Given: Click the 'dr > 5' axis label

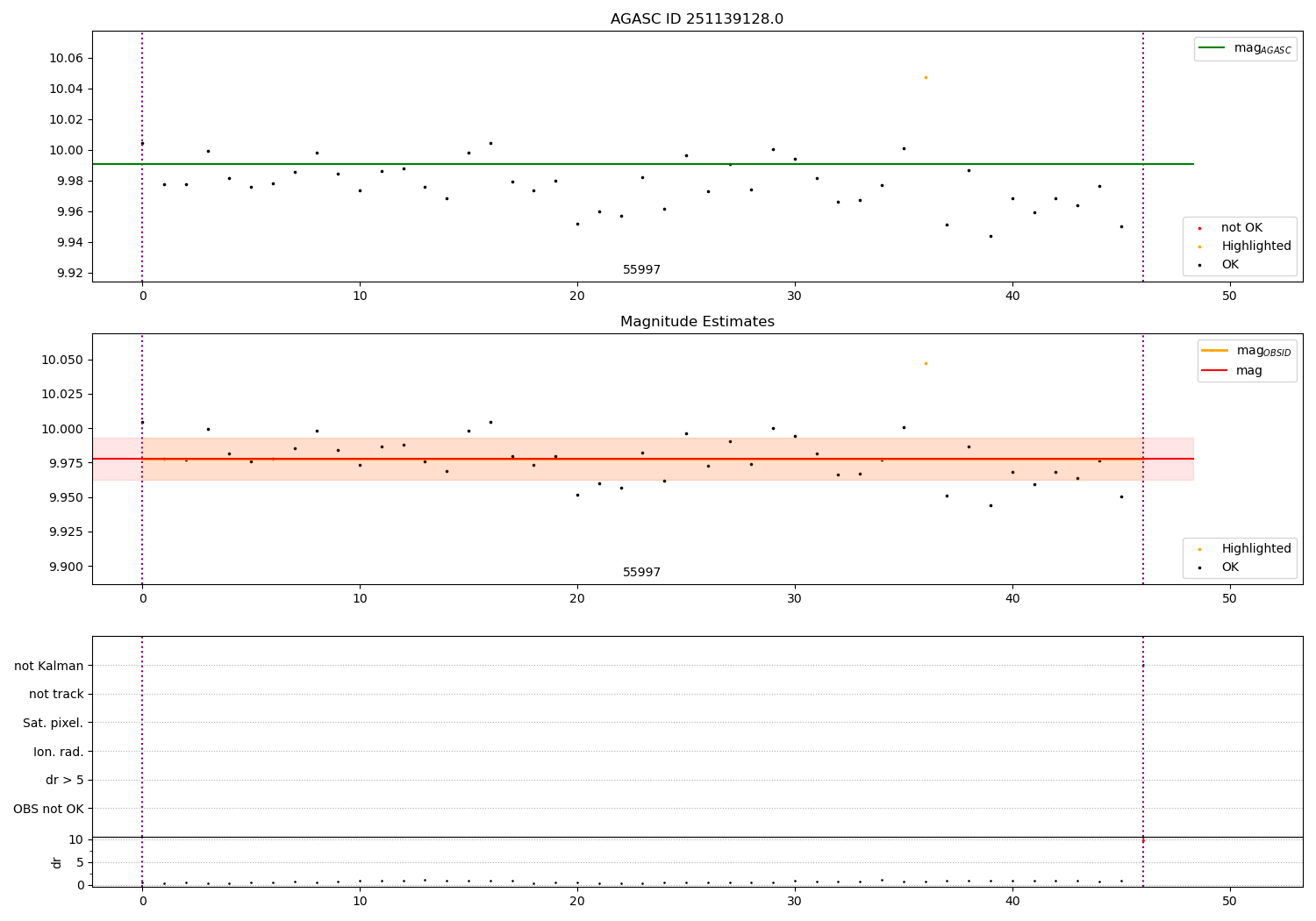Looking at the screenshot, I should coord(65,780).
